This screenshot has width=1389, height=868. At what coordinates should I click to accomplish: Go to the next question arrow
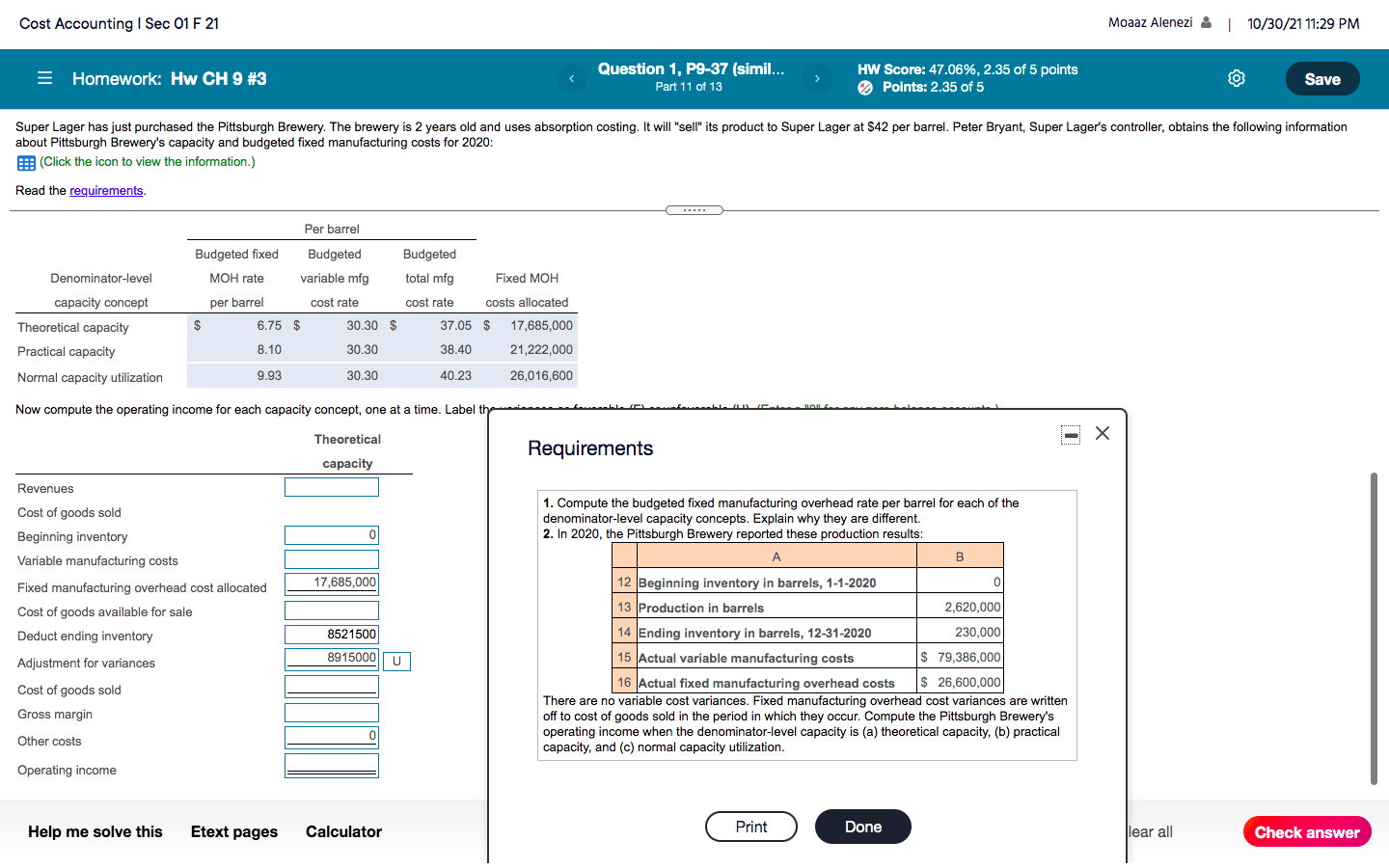[x=817, y=79]
